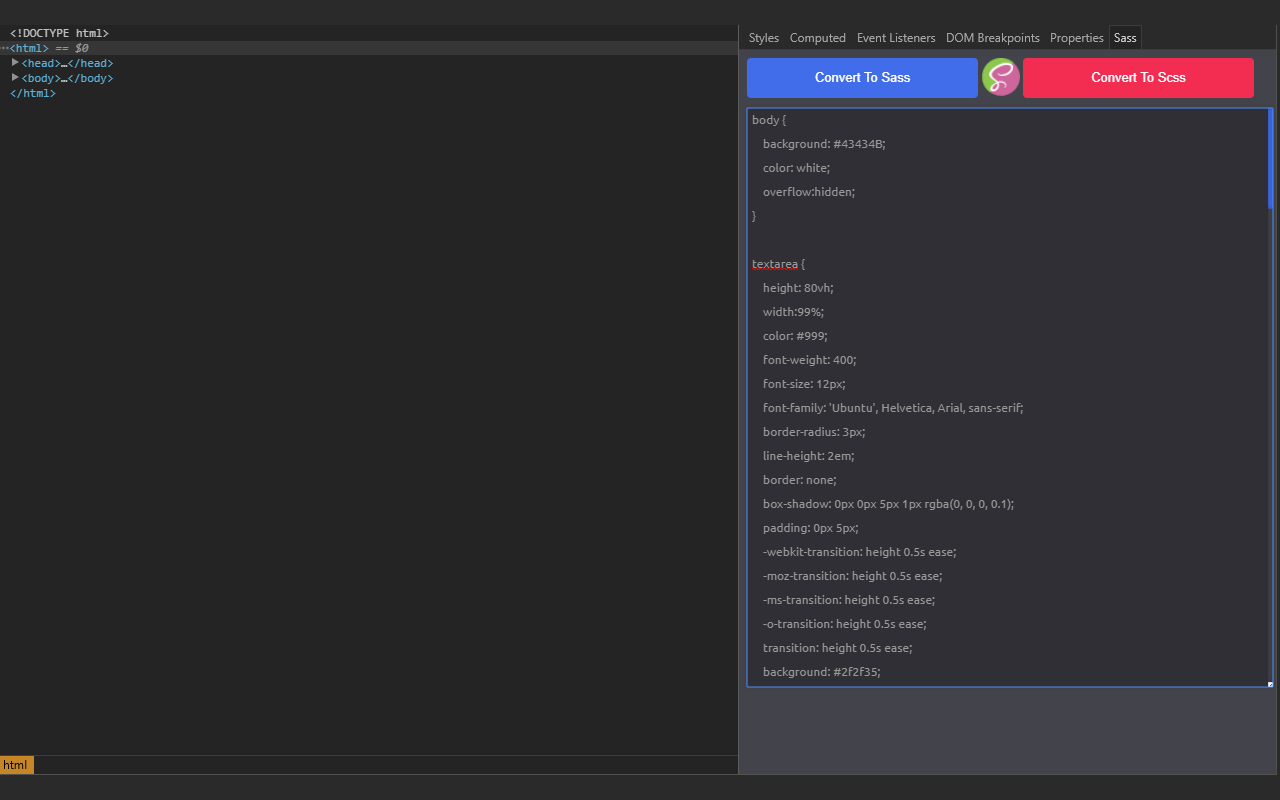
Task: Open the Properties tab
Action: tap(1076, 37)
